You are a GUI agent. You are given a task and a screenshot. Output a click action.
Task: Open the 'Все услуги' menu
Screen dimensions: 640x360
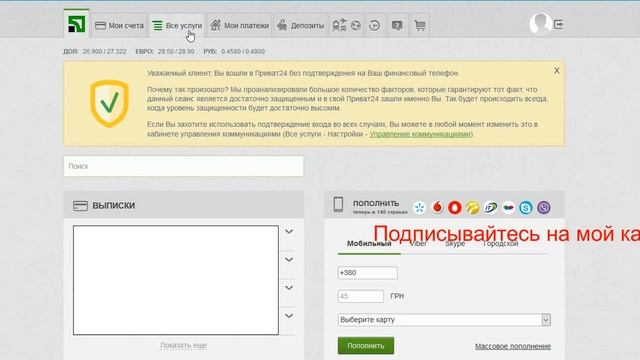(x=177, y=26)
